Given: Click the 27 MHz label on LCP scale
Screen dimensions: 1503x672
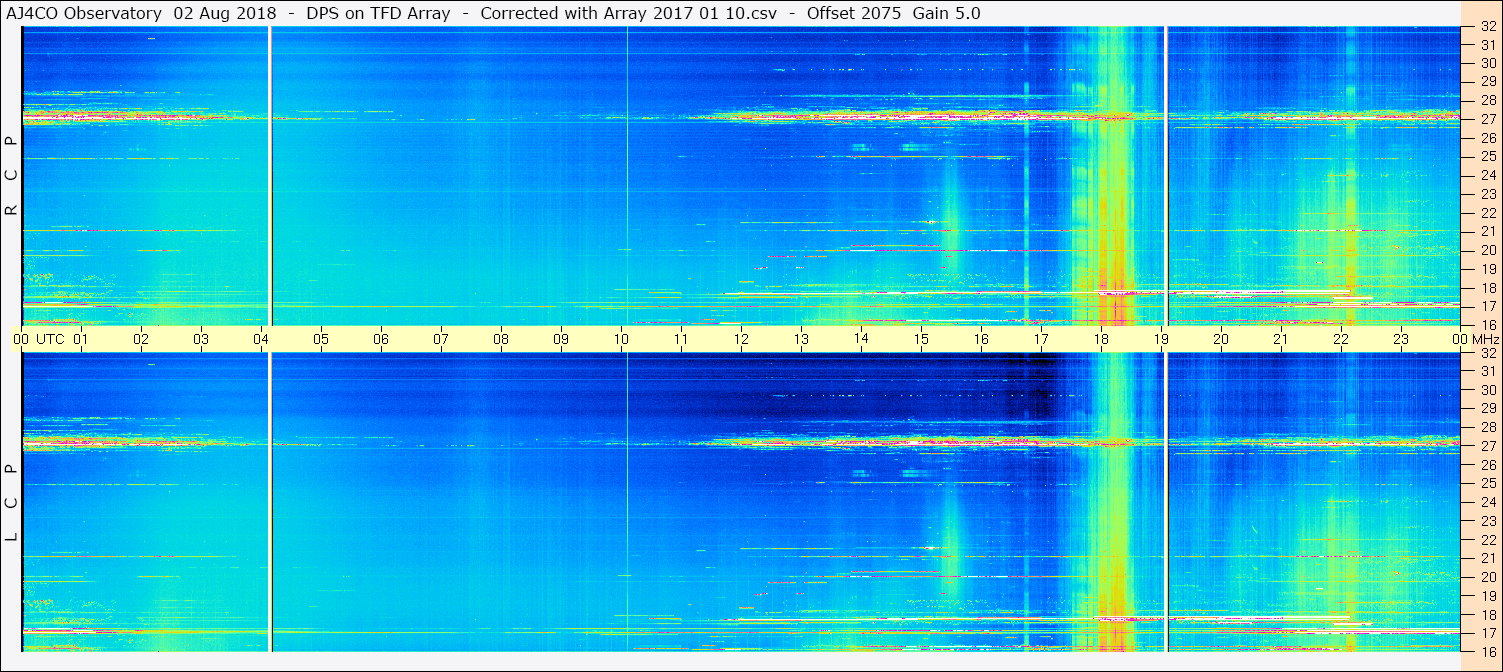Looking at the screenshot, I should click(x=1488, y=446).
